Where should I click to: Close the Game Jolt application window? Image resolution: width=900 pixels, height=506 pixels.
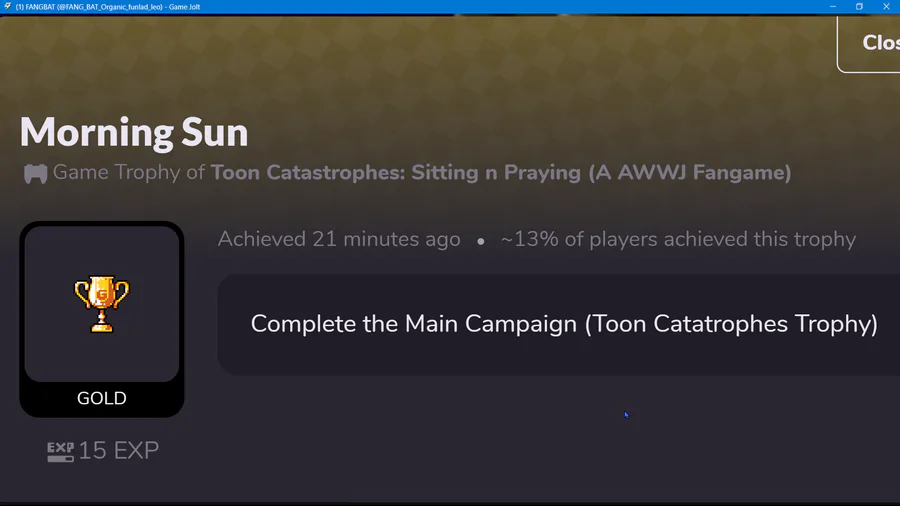click(x=886, y=6)
